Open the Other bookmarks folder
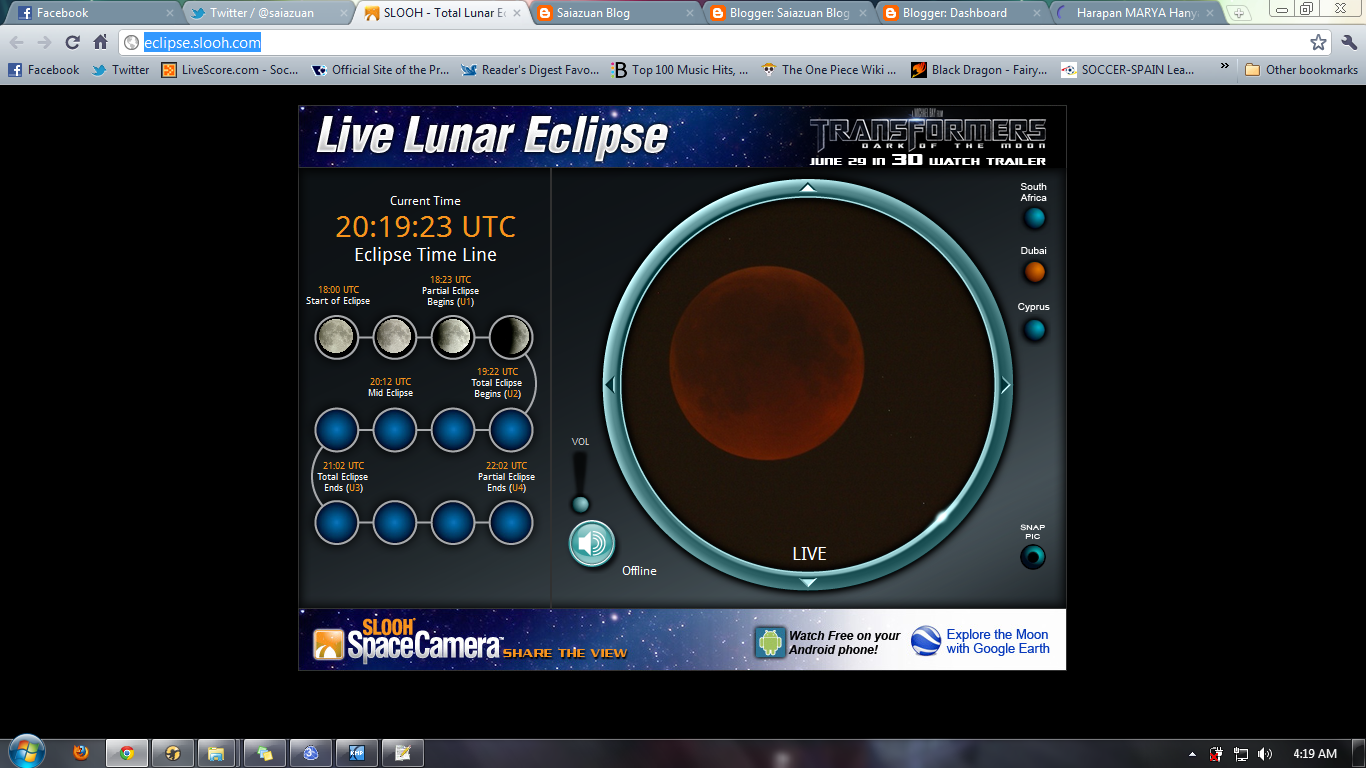1366x768 pixels. (1302, 70)
